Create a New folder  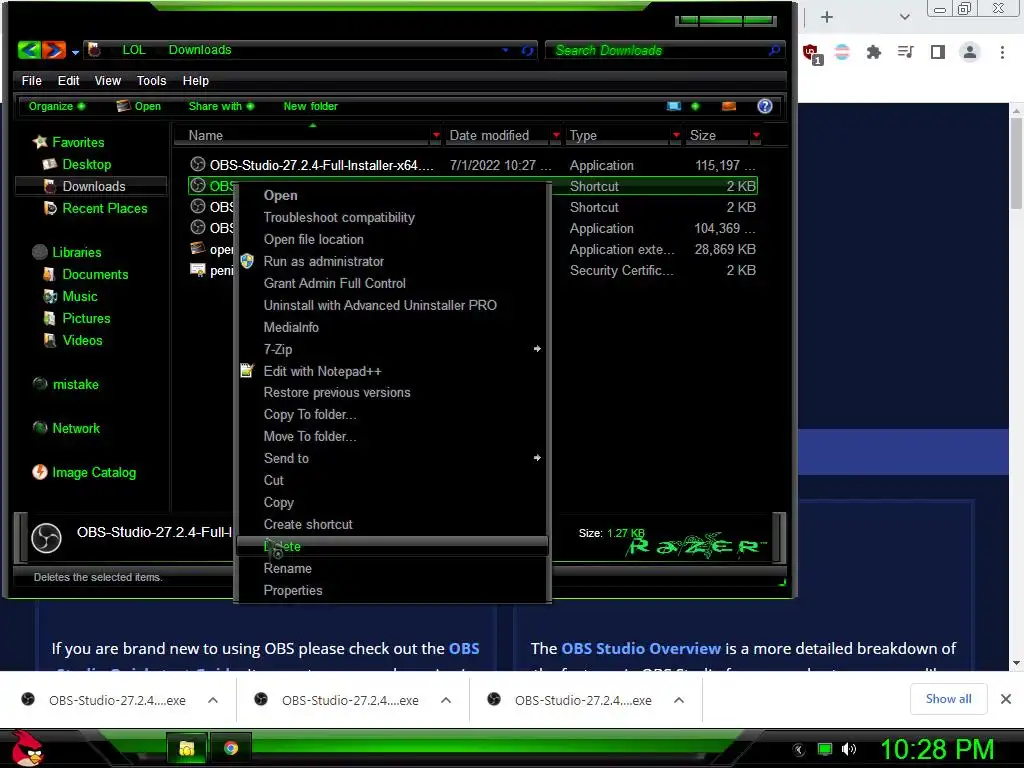pyautogui.click(x=310, y=106)
